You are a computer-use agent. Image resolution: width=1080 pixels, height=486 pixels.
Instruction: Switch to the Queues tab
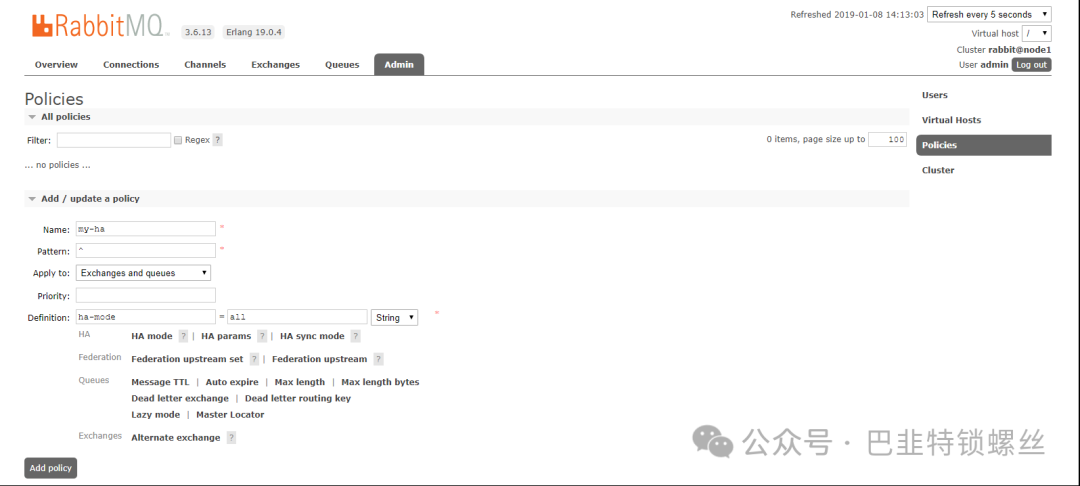(x=342, y=65)
